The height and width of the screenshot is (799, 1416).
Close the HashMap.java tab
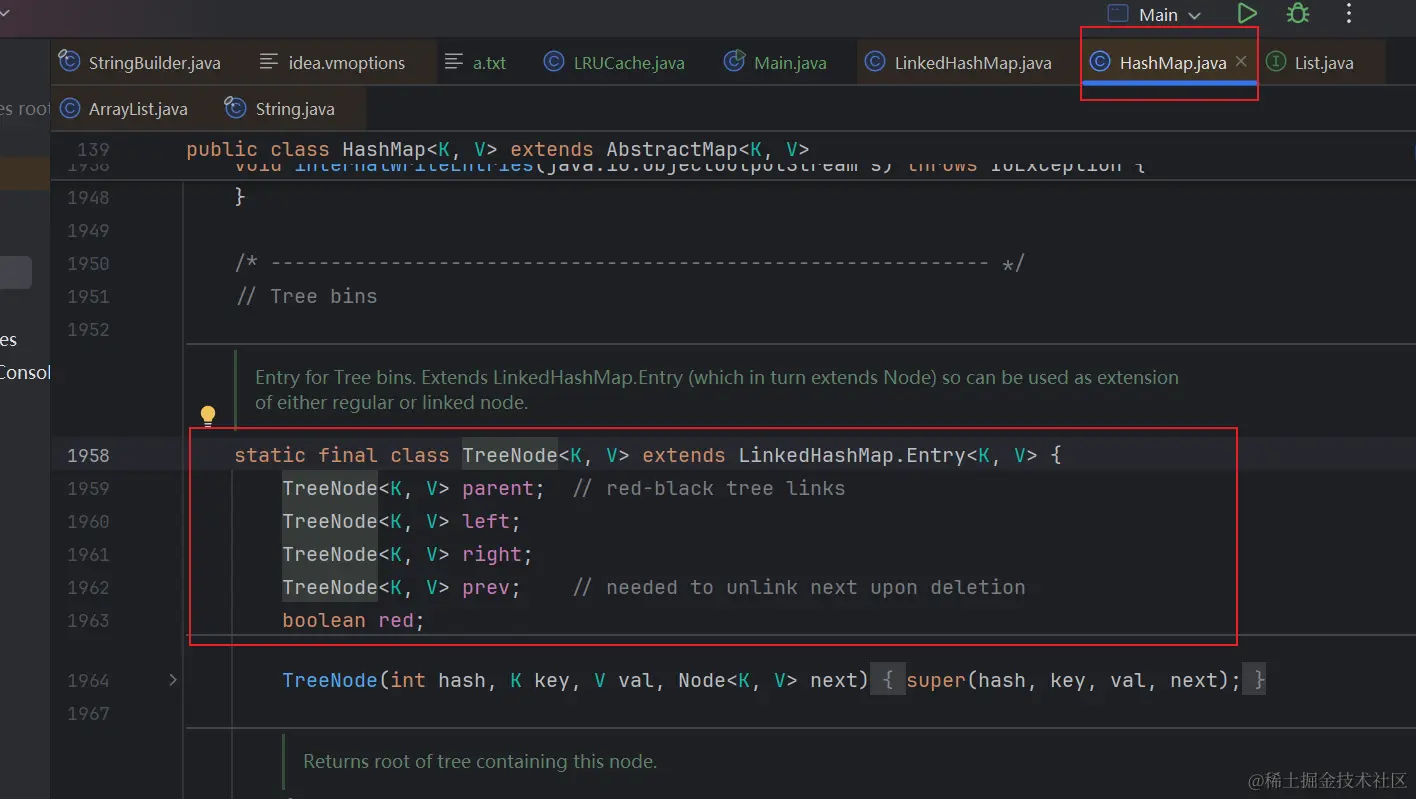[x=1241, y=62]
